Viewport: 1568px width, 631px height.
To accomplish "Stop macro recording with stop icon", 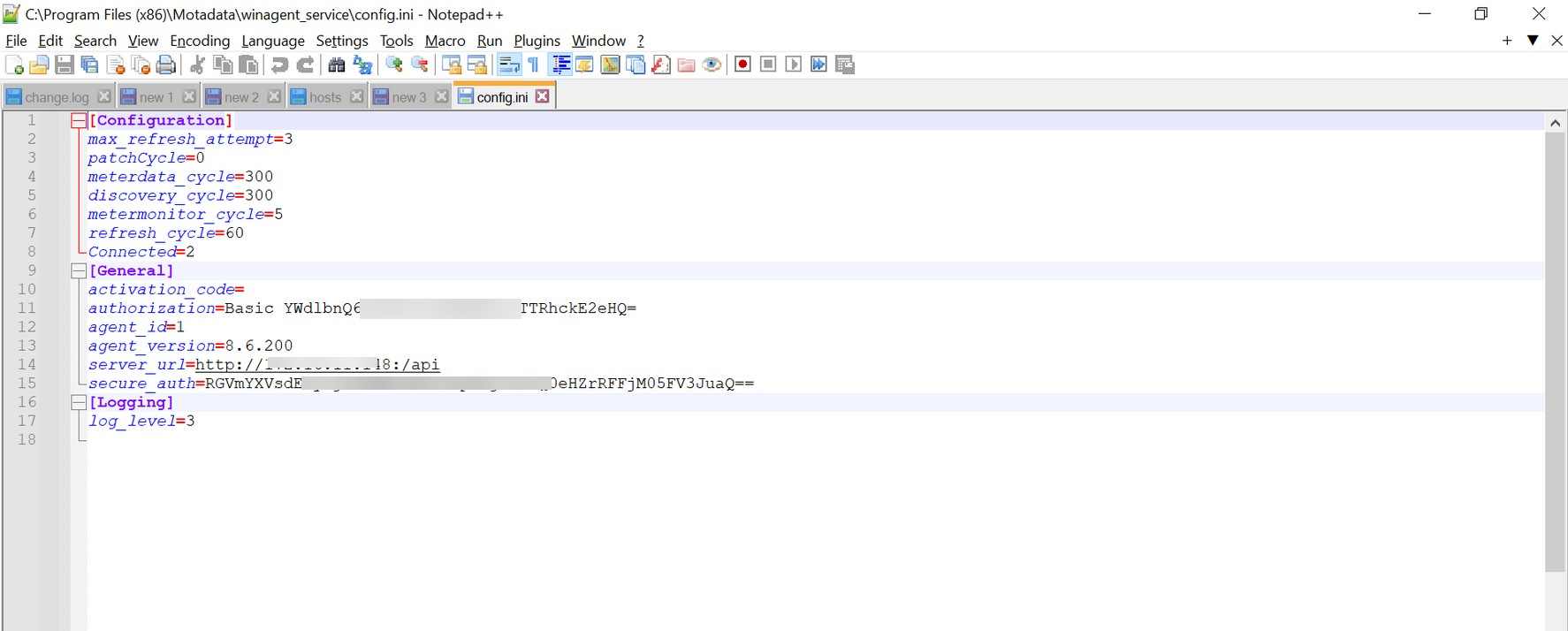I will (x=768, y=65).
